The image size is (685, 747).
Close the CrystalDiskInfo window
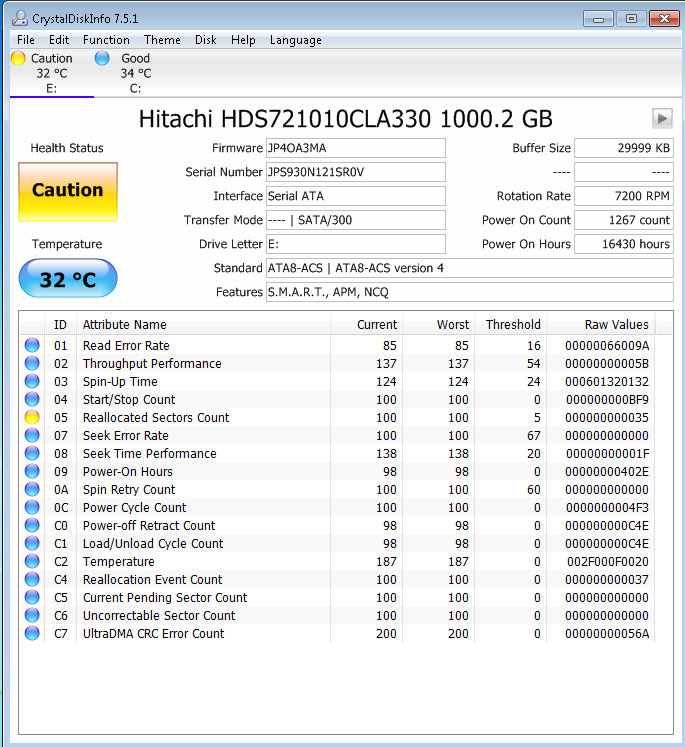[664, 19]
